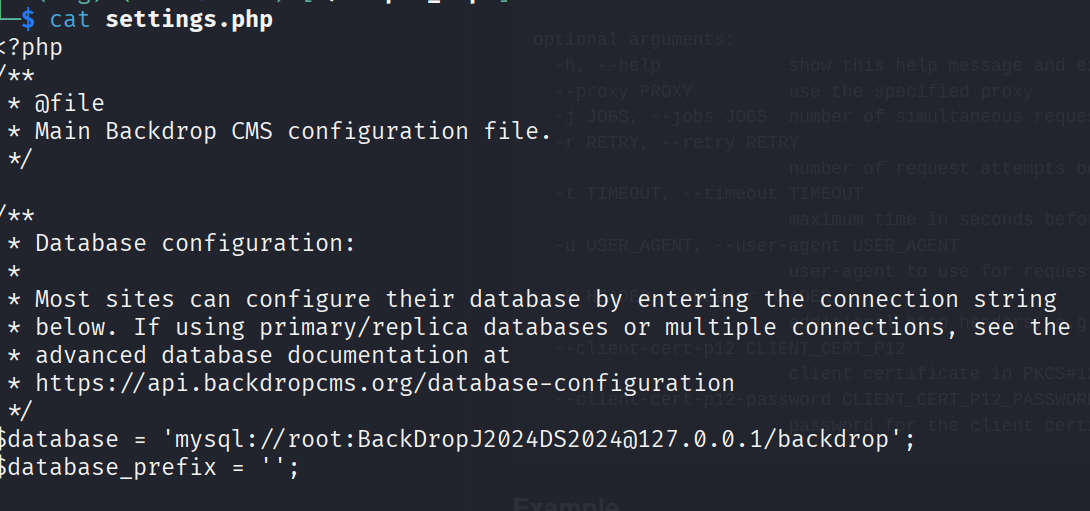1090x511 pixels.
Task: Click the faded "--client-cert-p12 CLIENT_CERT_P12" option
Action: [730, 348]
